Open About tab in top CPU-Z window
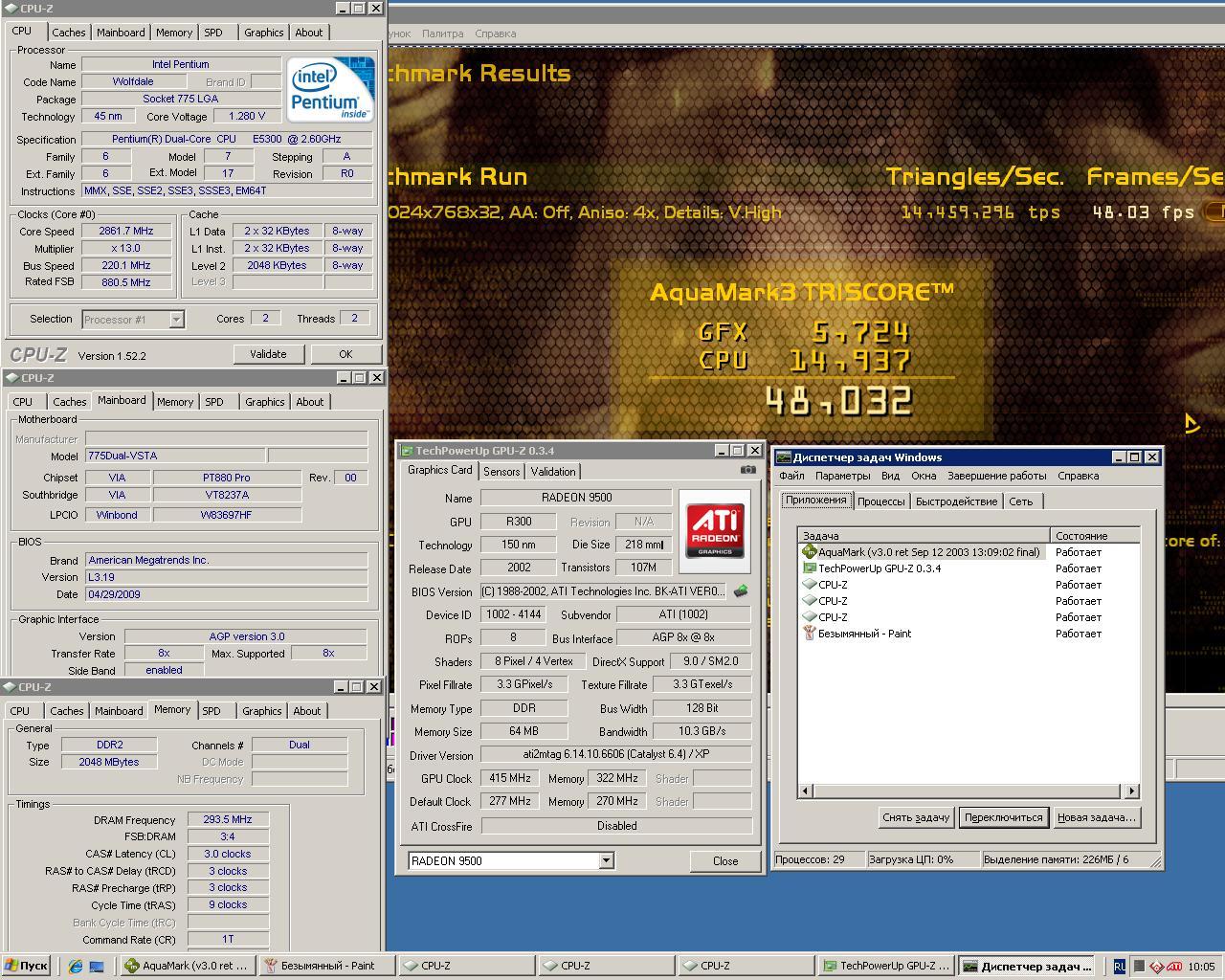This screenshot has width=1225, height=980. click(308, 33)
